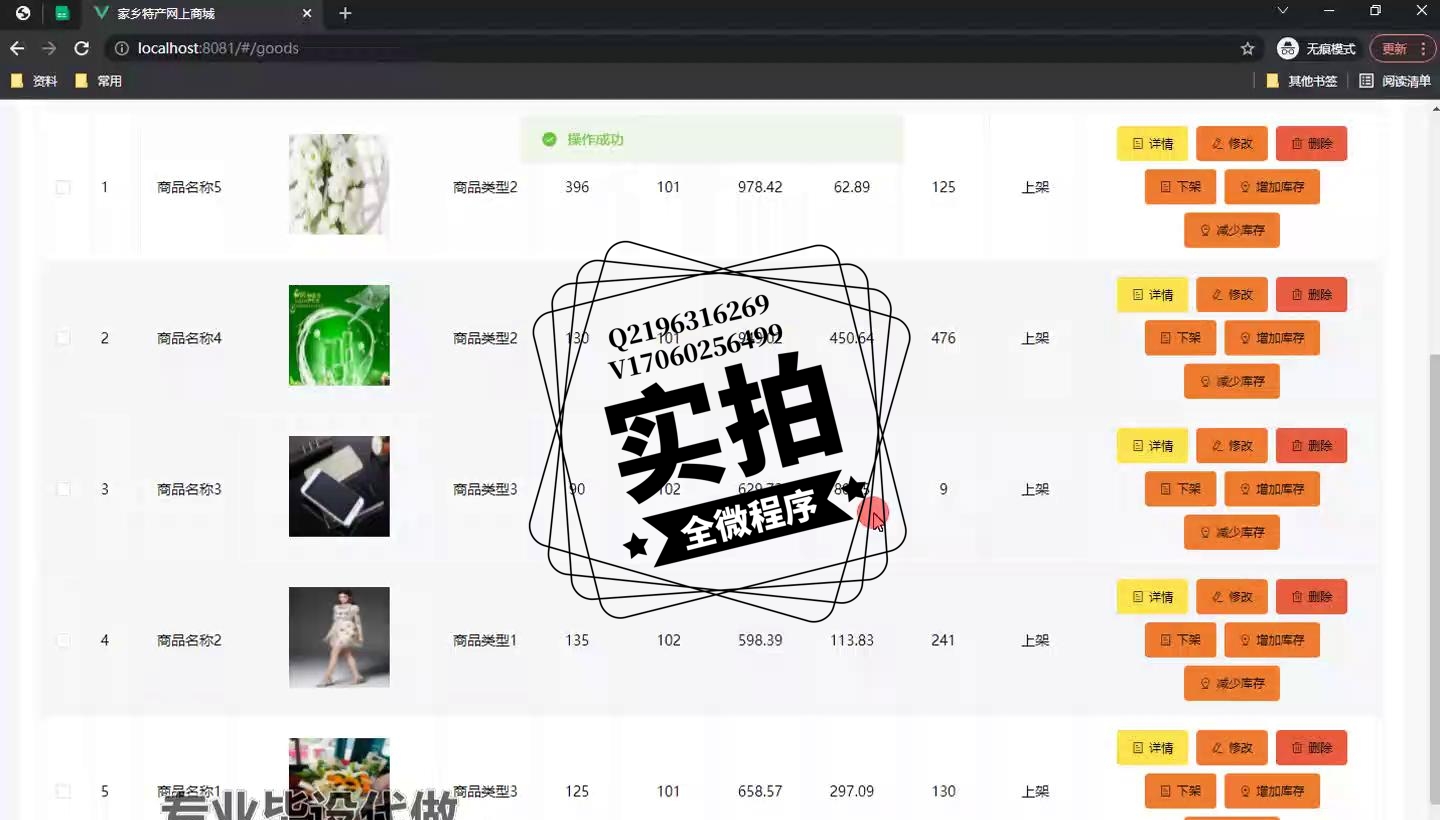This screenshot has height=820, width=1440.
Task: Bookmark this page with star icon
Action: pos(1247,48)
